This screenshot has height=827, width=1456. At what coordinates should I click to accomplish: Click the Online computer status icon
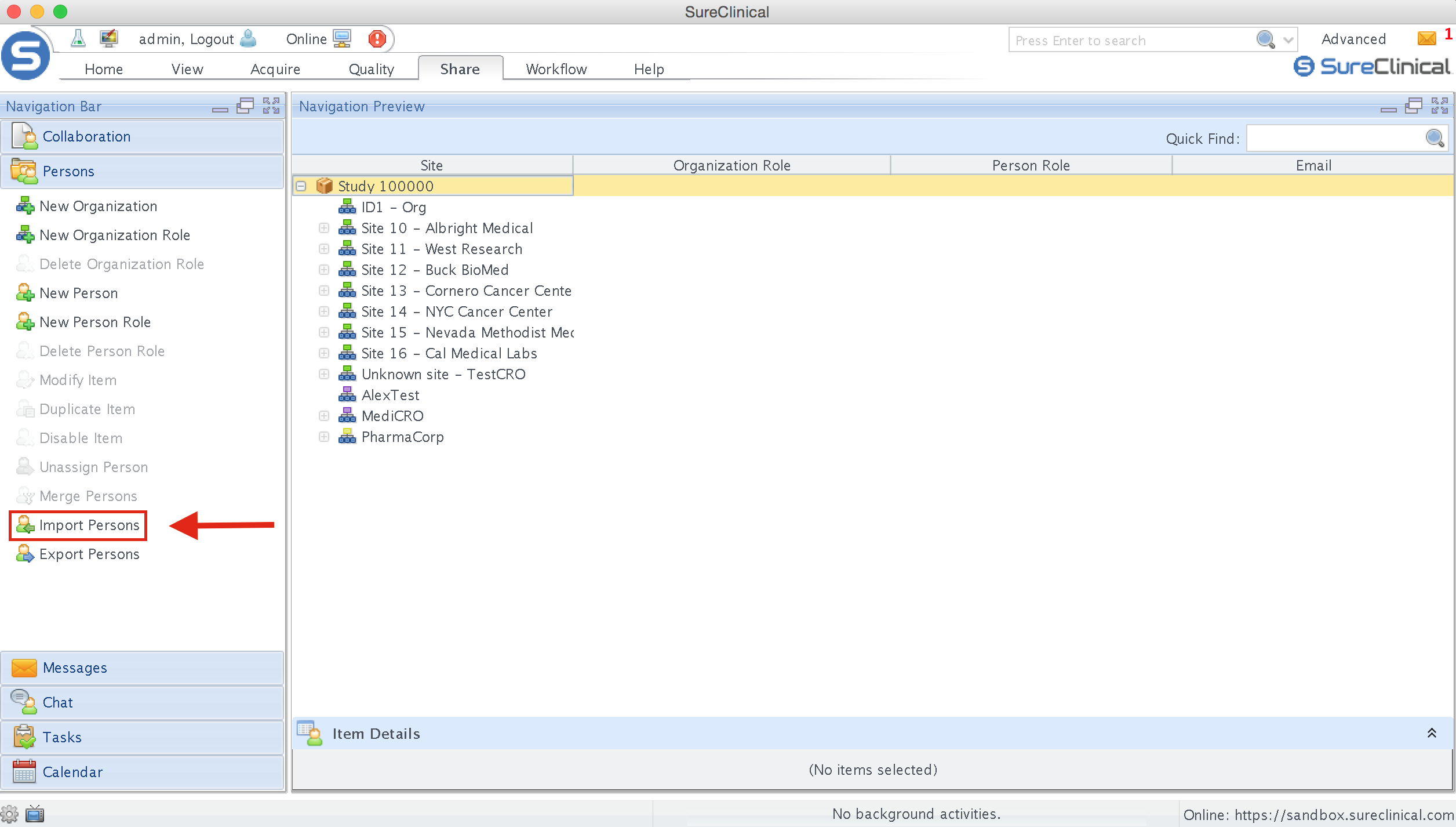pyautogui.click(x=342, y=39)
